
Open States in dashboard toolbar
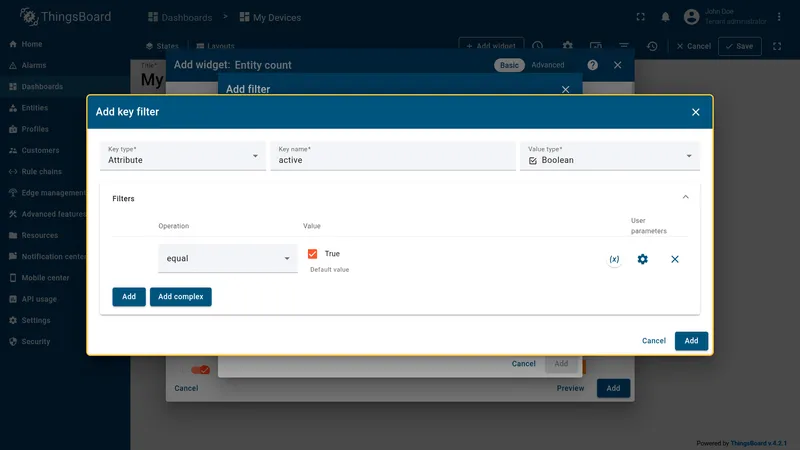pos(162,46)
